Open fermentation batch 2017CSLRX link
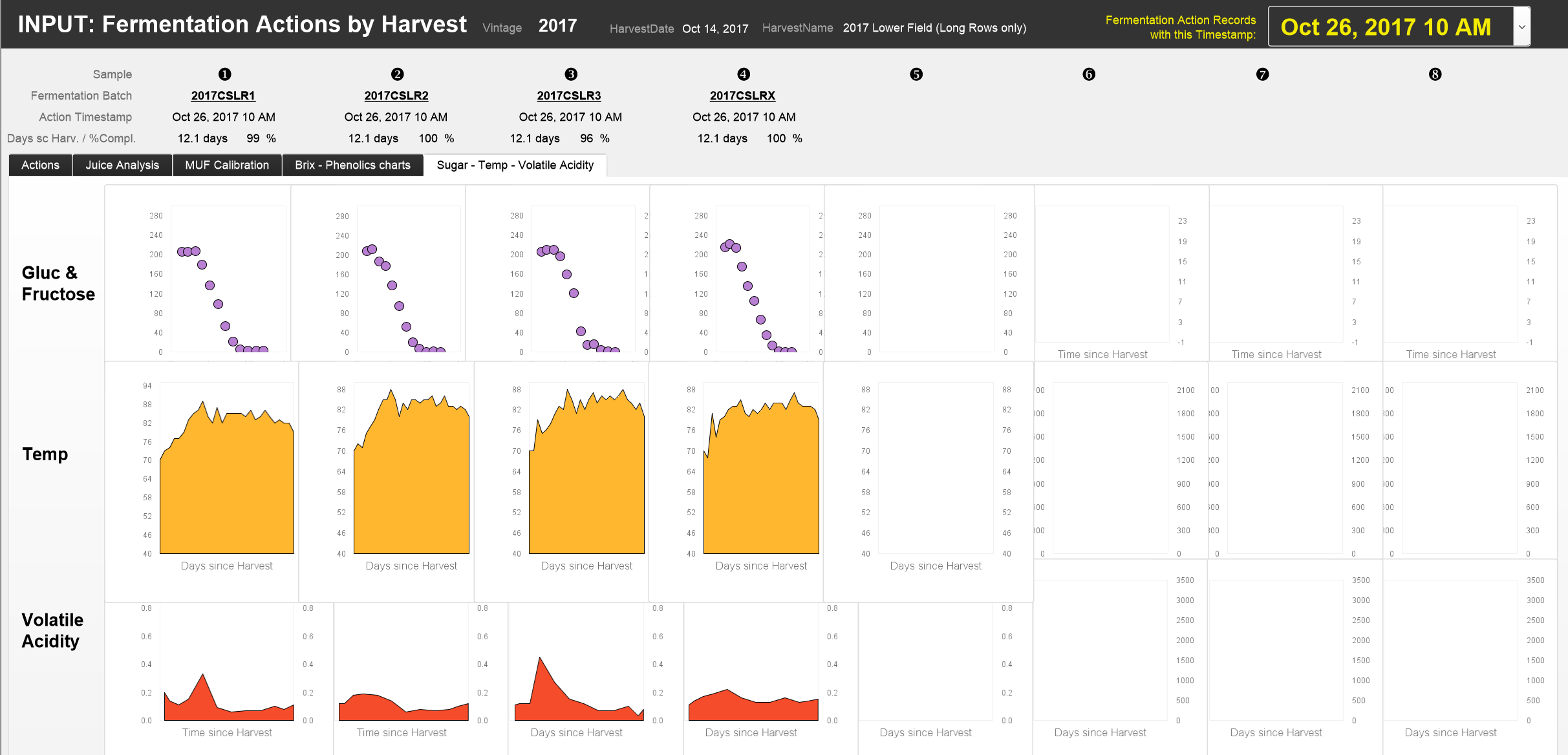The height and width of the screenshot is (755, 1568). coord(742,96)
